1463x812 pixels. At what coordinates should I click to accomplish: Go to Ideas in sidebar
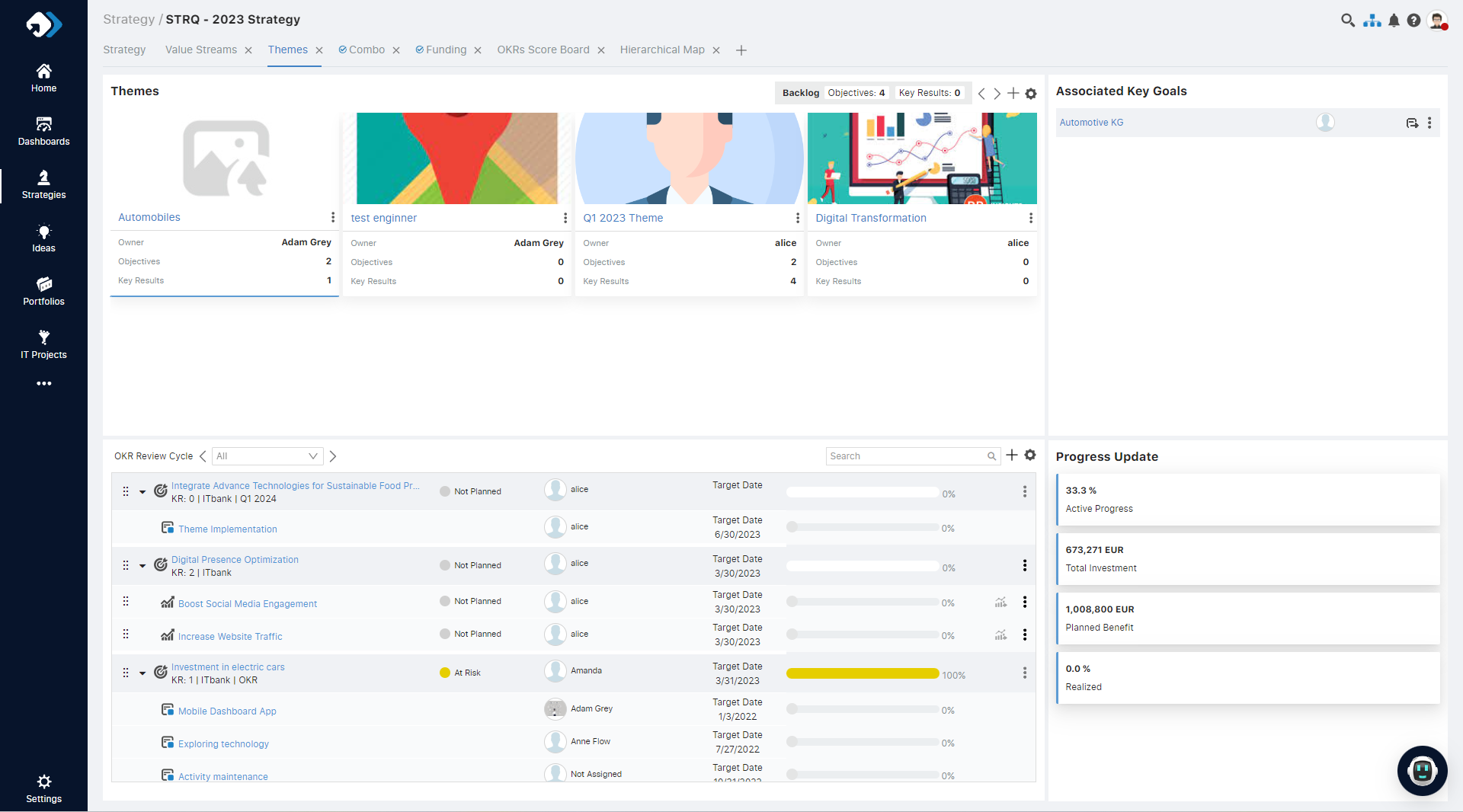[43, 238]
